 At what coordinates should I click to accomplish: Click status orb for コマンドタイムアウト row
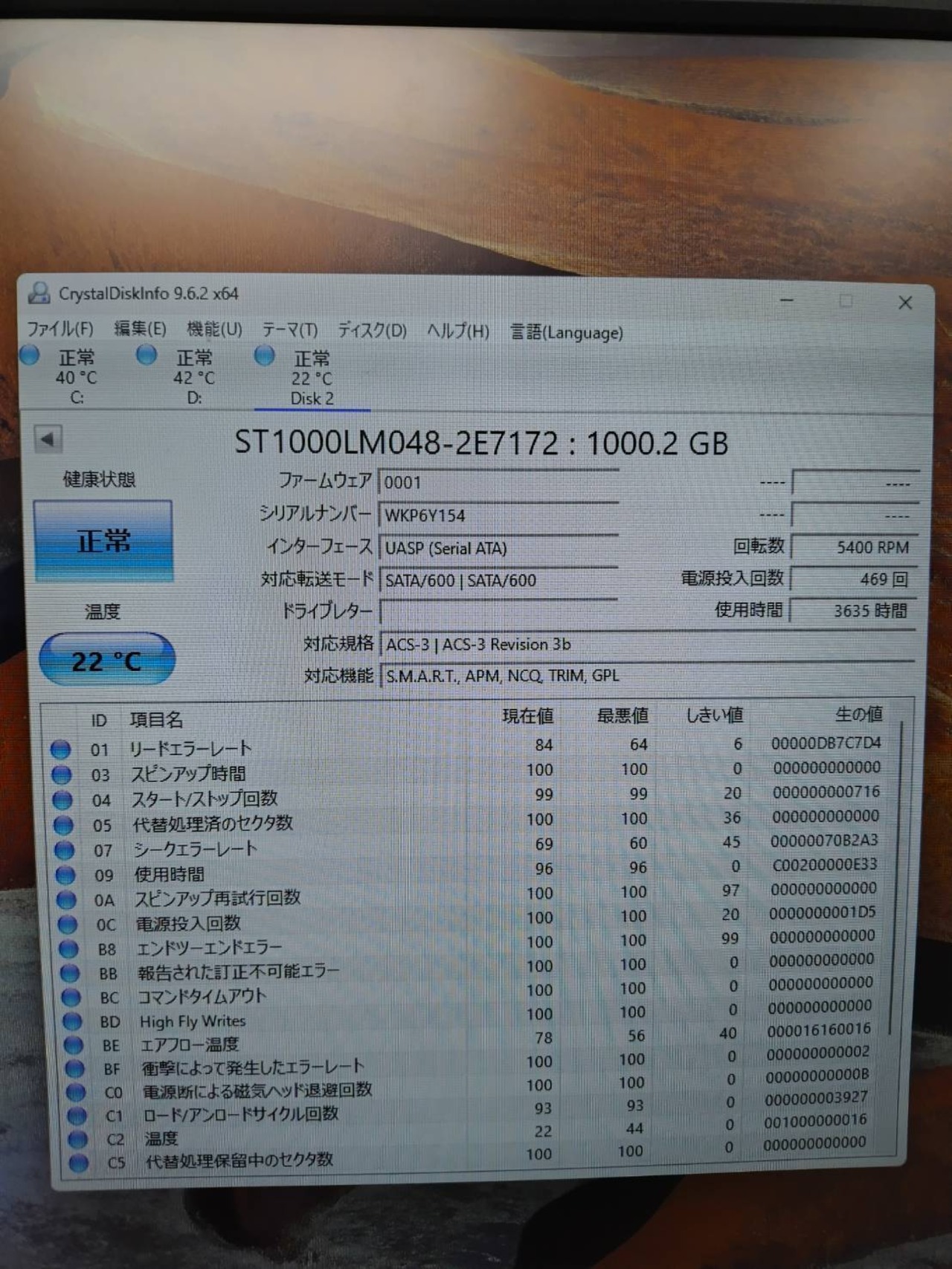[71, 997]
